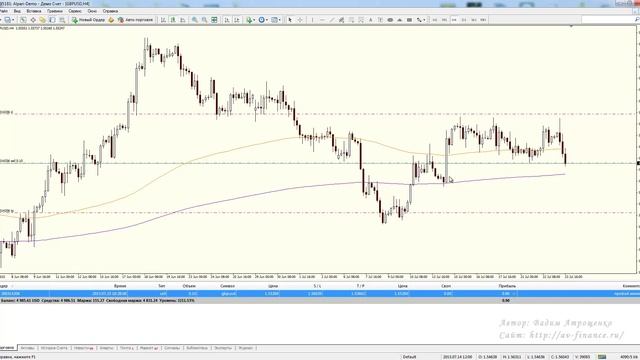Toggle the Navigator panel icon

click(42, 20)
